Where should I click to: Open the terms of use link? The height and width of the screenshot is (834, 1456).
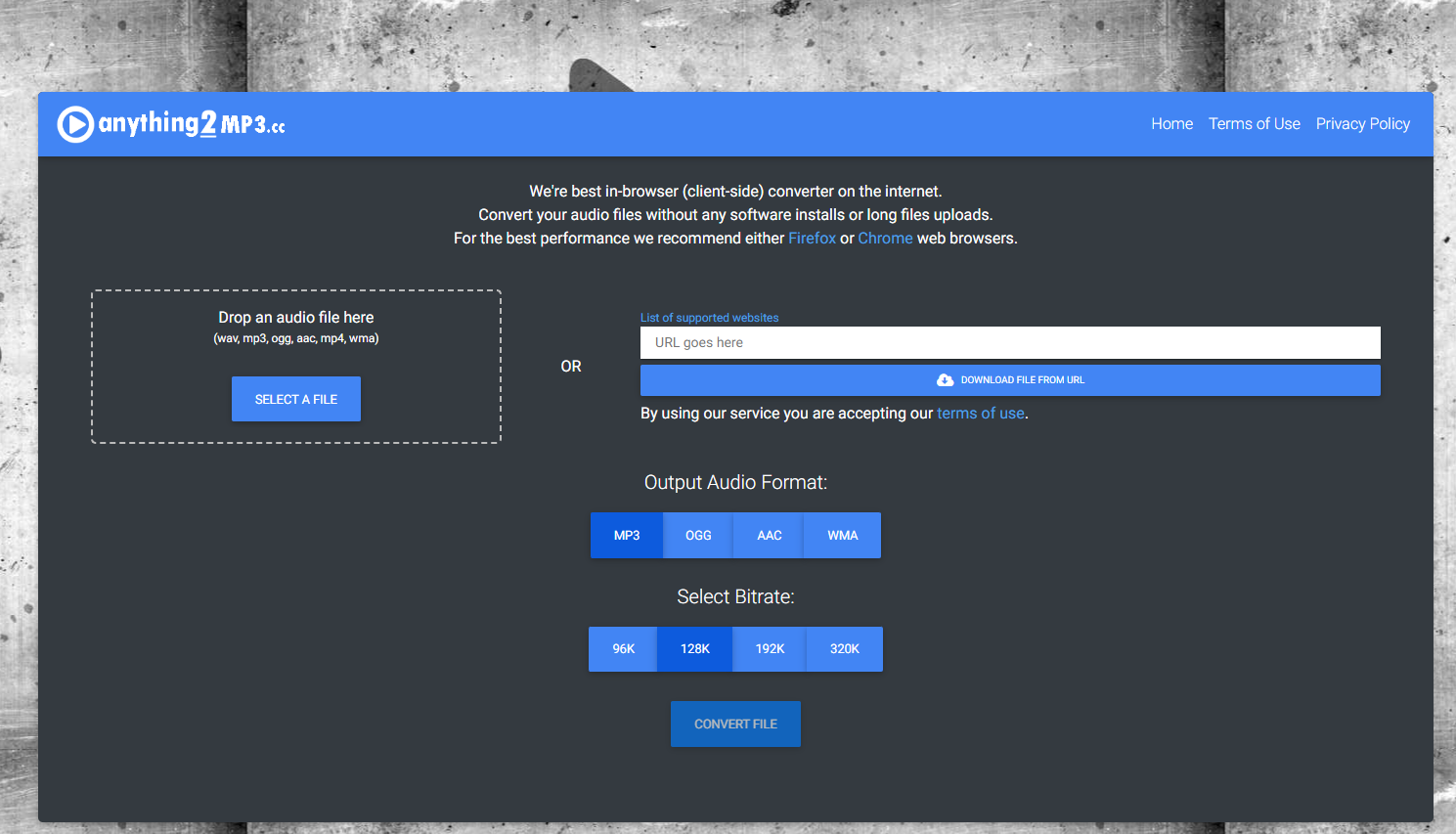click(x=981, y=414)
